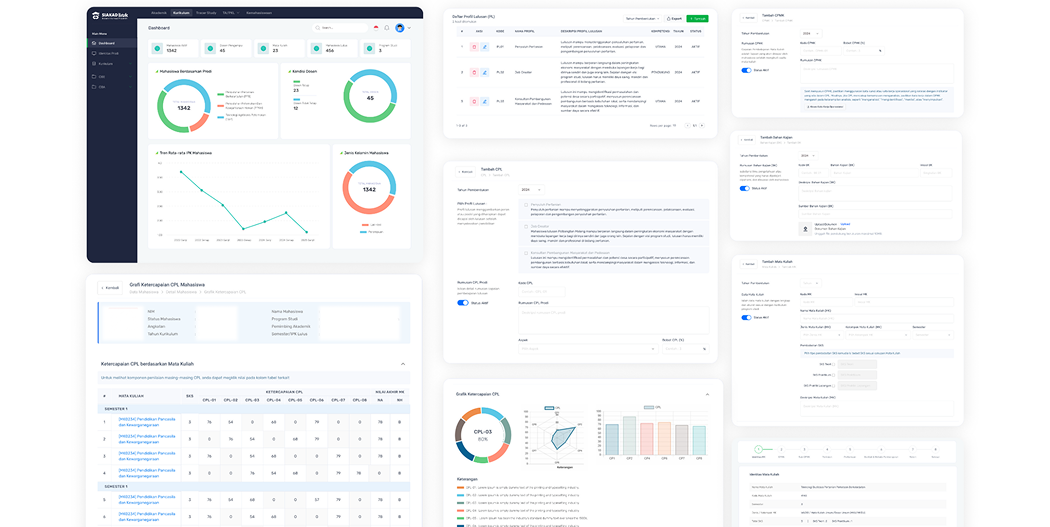Image resolution: width=1050 pixels, height=527 pixels.
Task: Expand the profile dropdown arrow
Action: tap(409, 28)
